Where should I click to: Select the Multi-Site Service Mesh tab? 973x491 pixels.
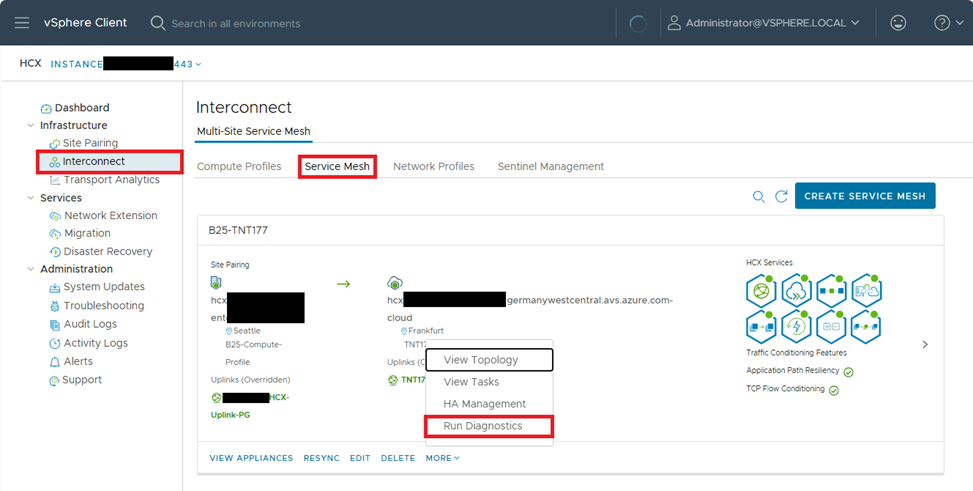(x=253, y=132)
